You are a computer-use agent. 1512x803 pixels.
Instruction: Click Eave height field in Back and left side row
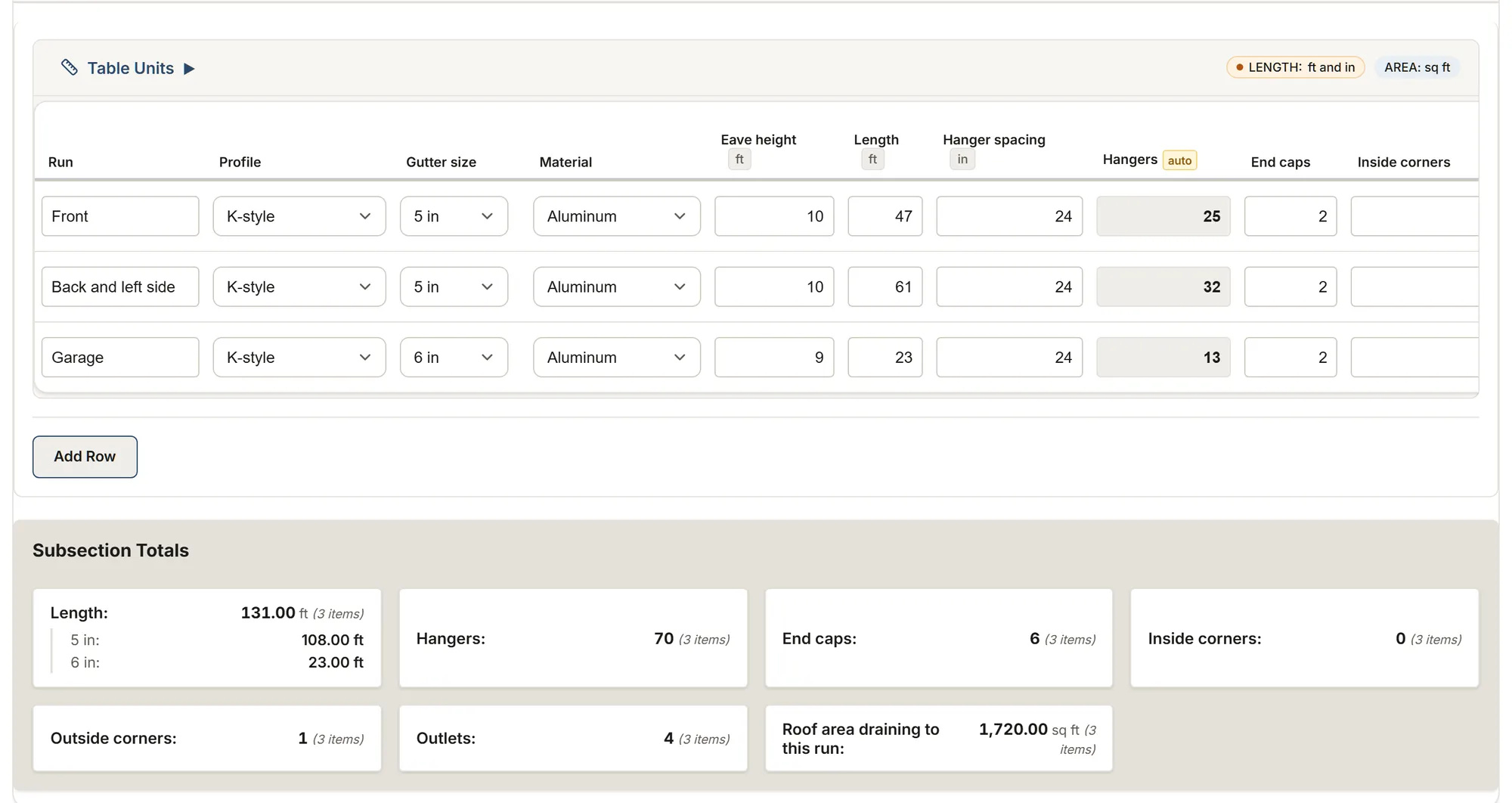[x=774, y=287]
